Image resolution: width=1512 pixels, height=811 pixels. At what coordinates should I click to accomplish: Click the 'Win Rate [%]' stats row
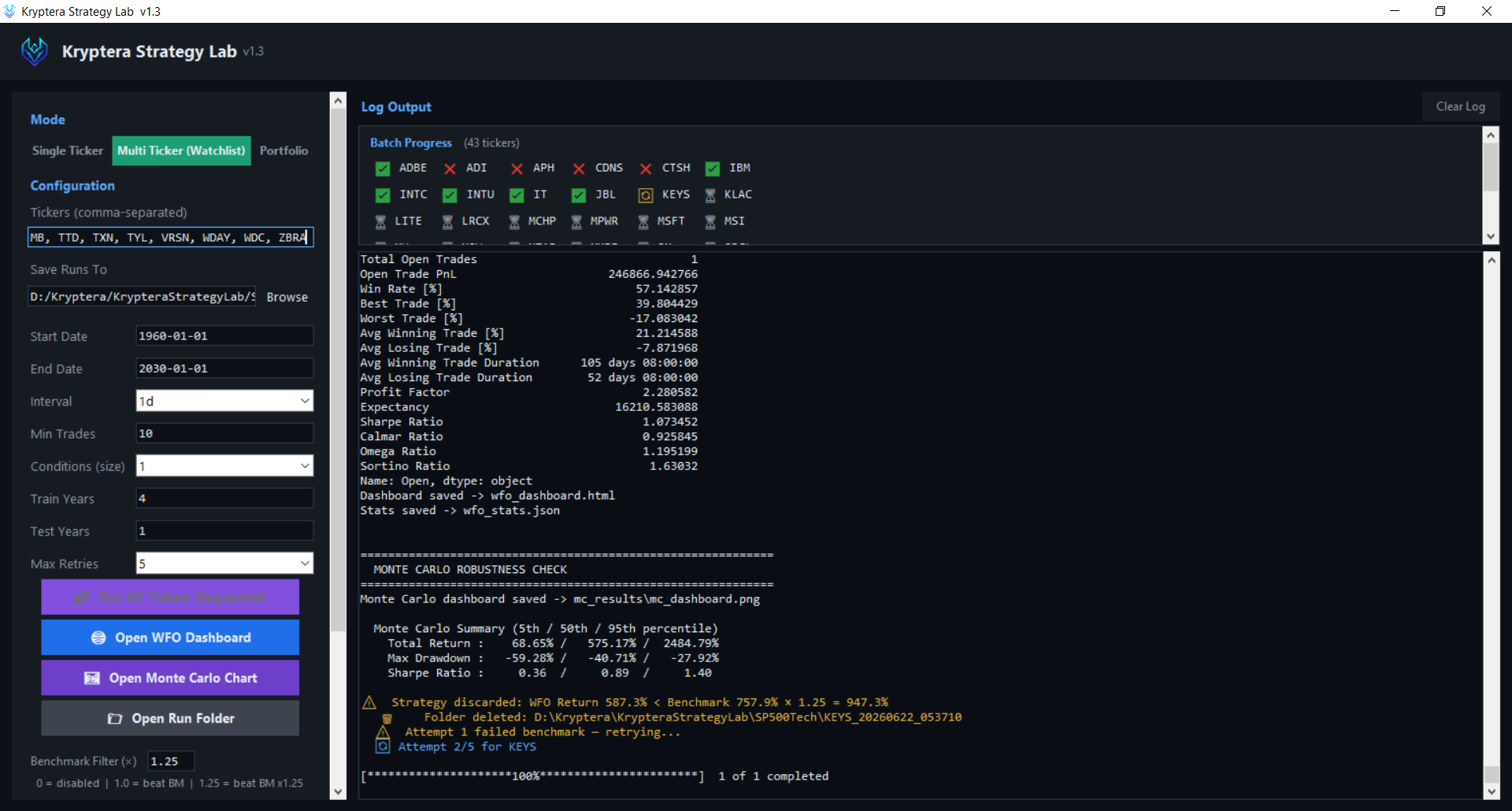pos(528,289)
